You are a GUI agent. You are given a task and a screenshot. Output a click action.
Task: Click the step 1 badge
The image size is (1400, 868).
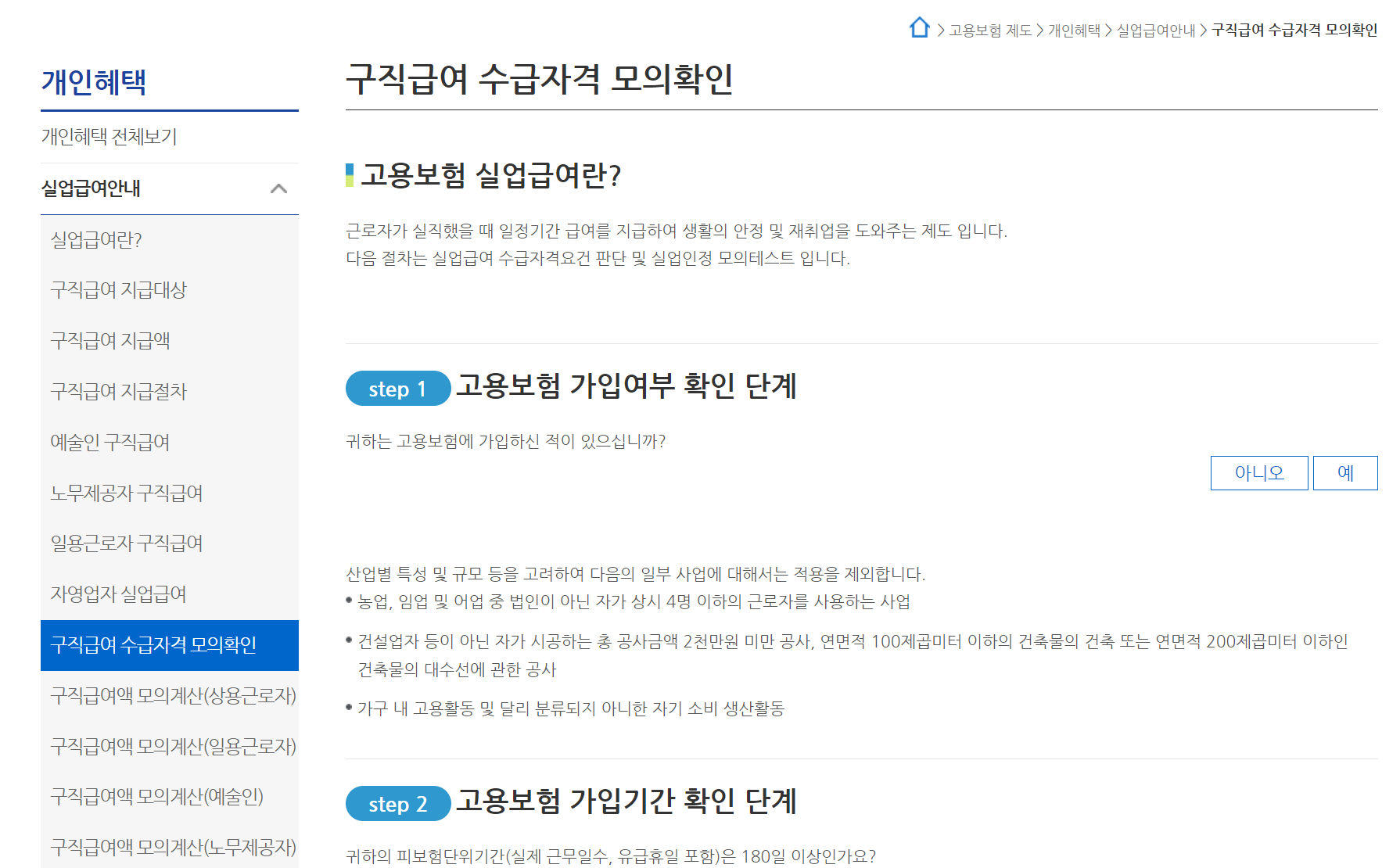point(397,388)
